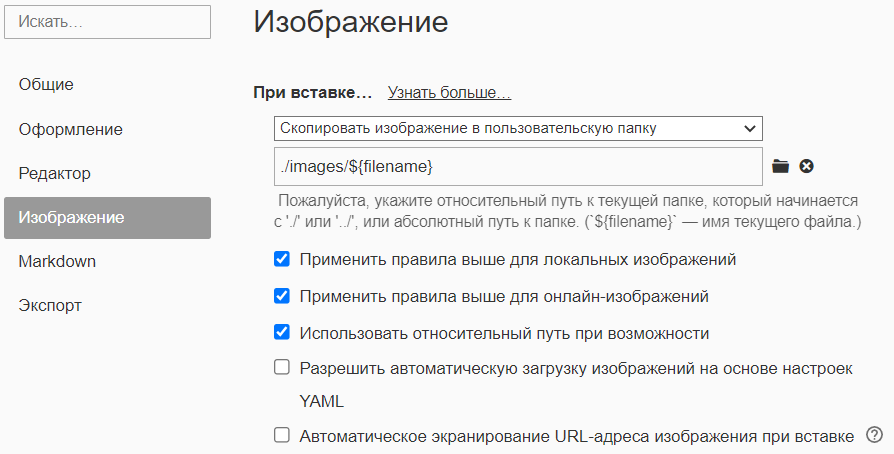Open folder browser next to image path

coord(781,166)
